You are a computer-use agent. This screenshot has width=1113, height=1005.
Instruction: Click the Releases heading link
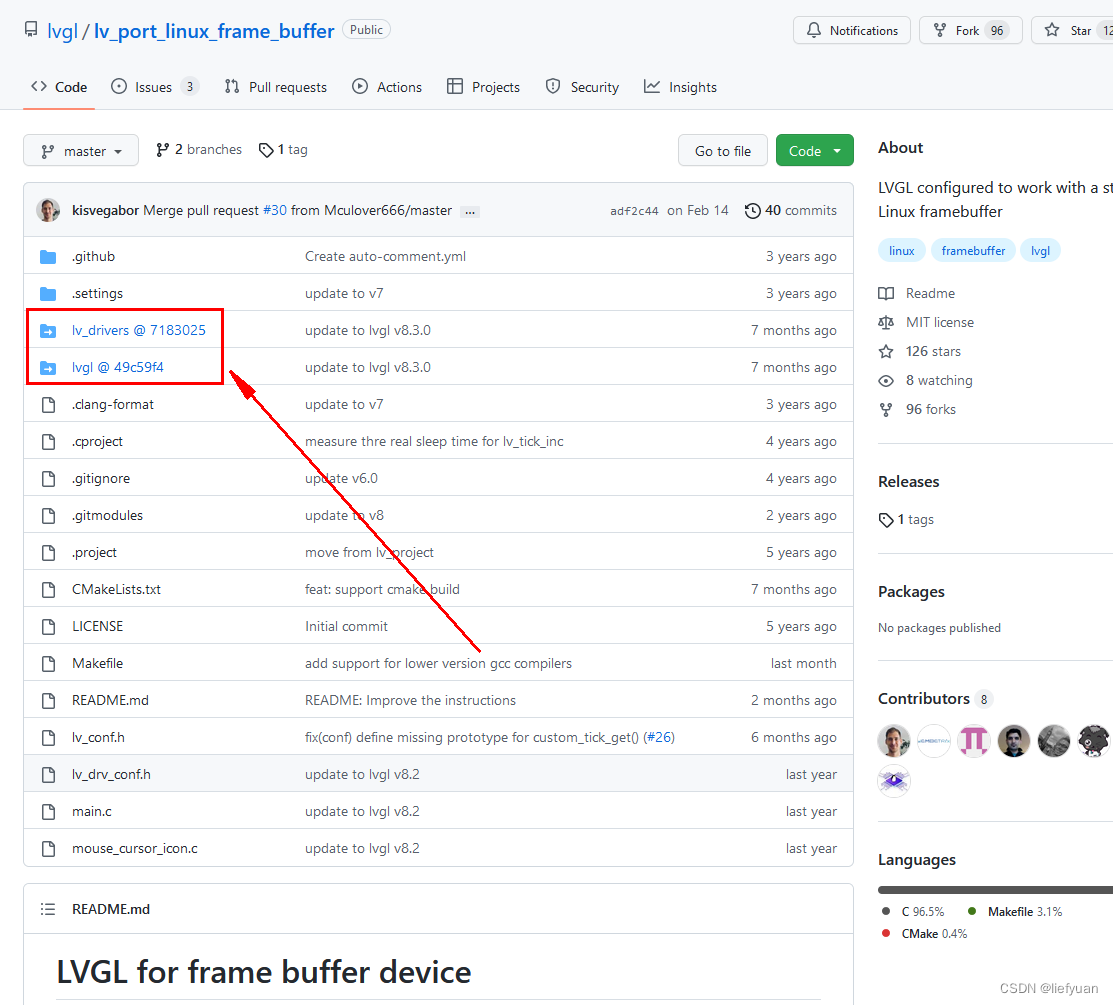[909, 482]
